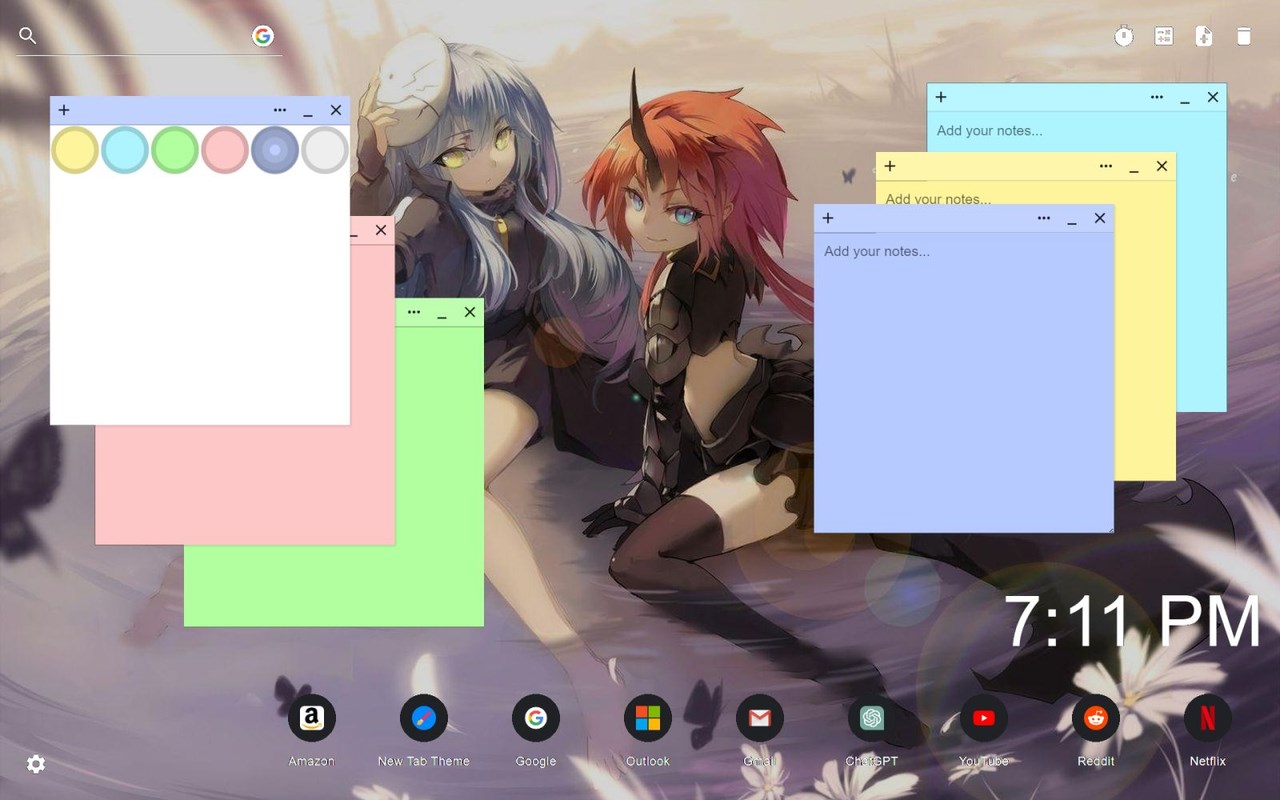Close the white note
The width and height of the screenshot is (1280, 800).
(336, 110)
